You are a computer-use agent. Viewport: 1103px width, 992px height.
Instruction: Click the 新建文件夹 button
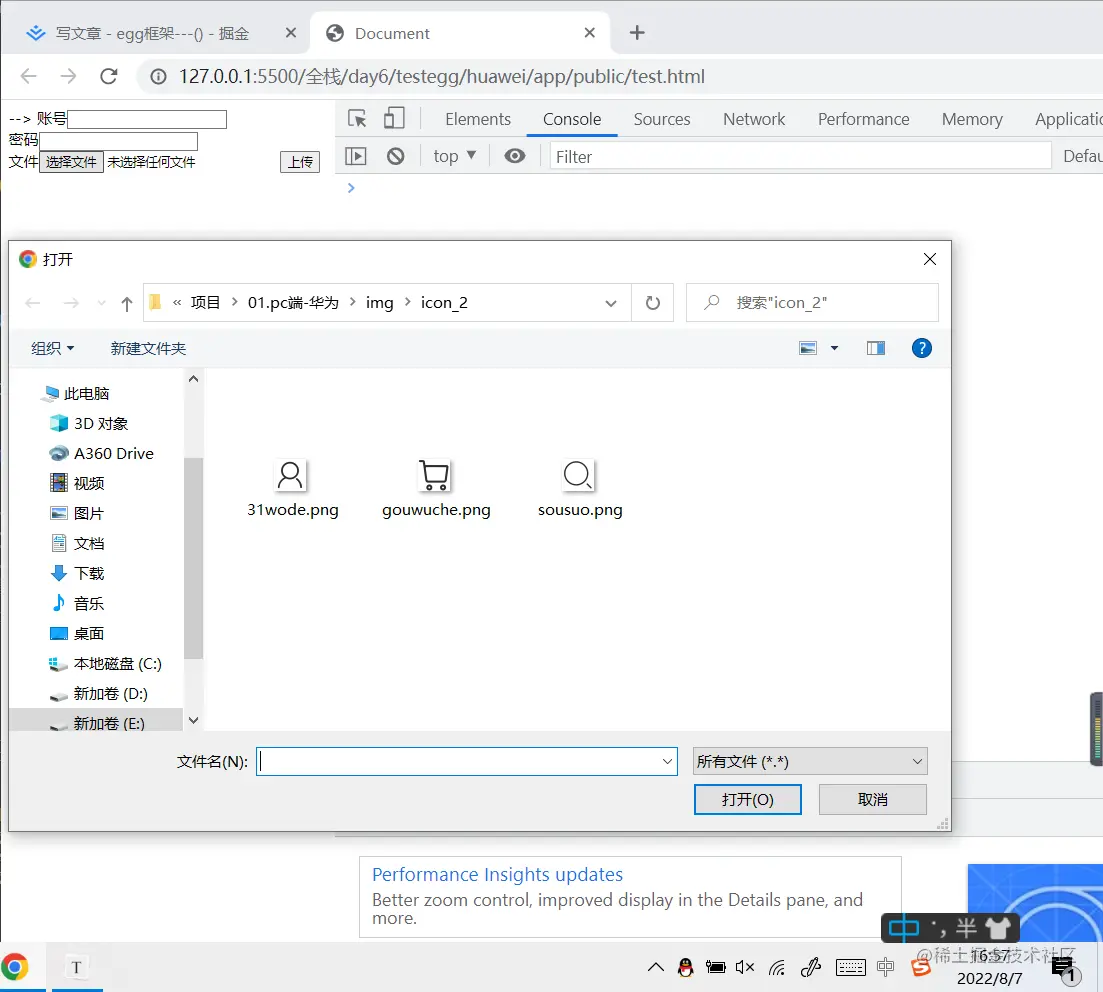click(148, 348)
